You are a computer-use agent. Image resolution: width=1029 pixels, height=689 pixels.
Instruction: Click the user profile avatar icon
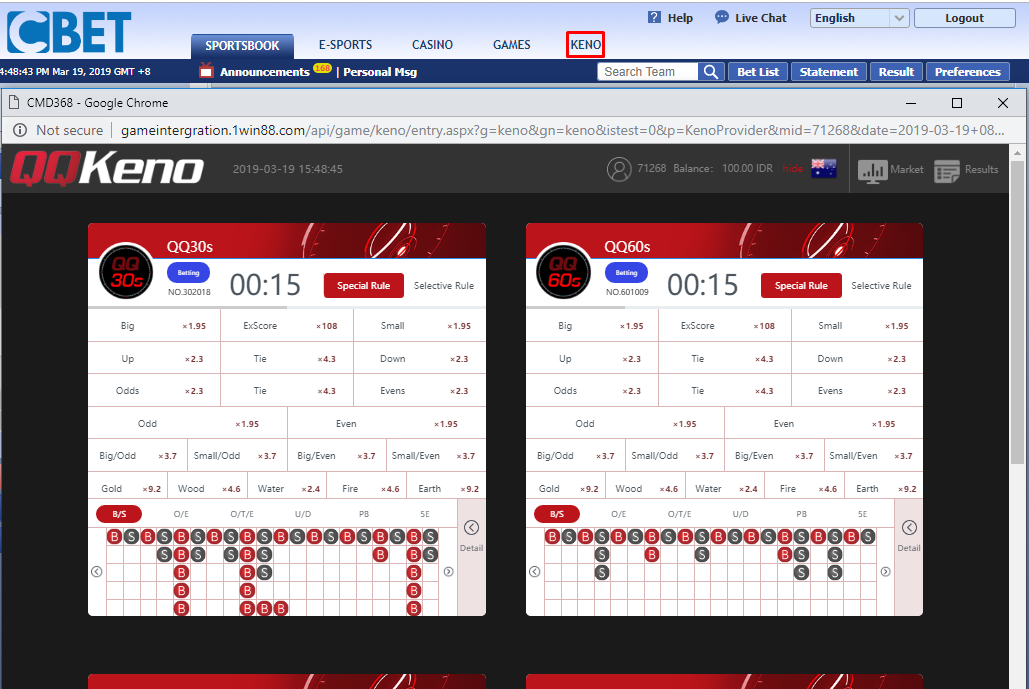pyautogui.click(x=619, y=169)
